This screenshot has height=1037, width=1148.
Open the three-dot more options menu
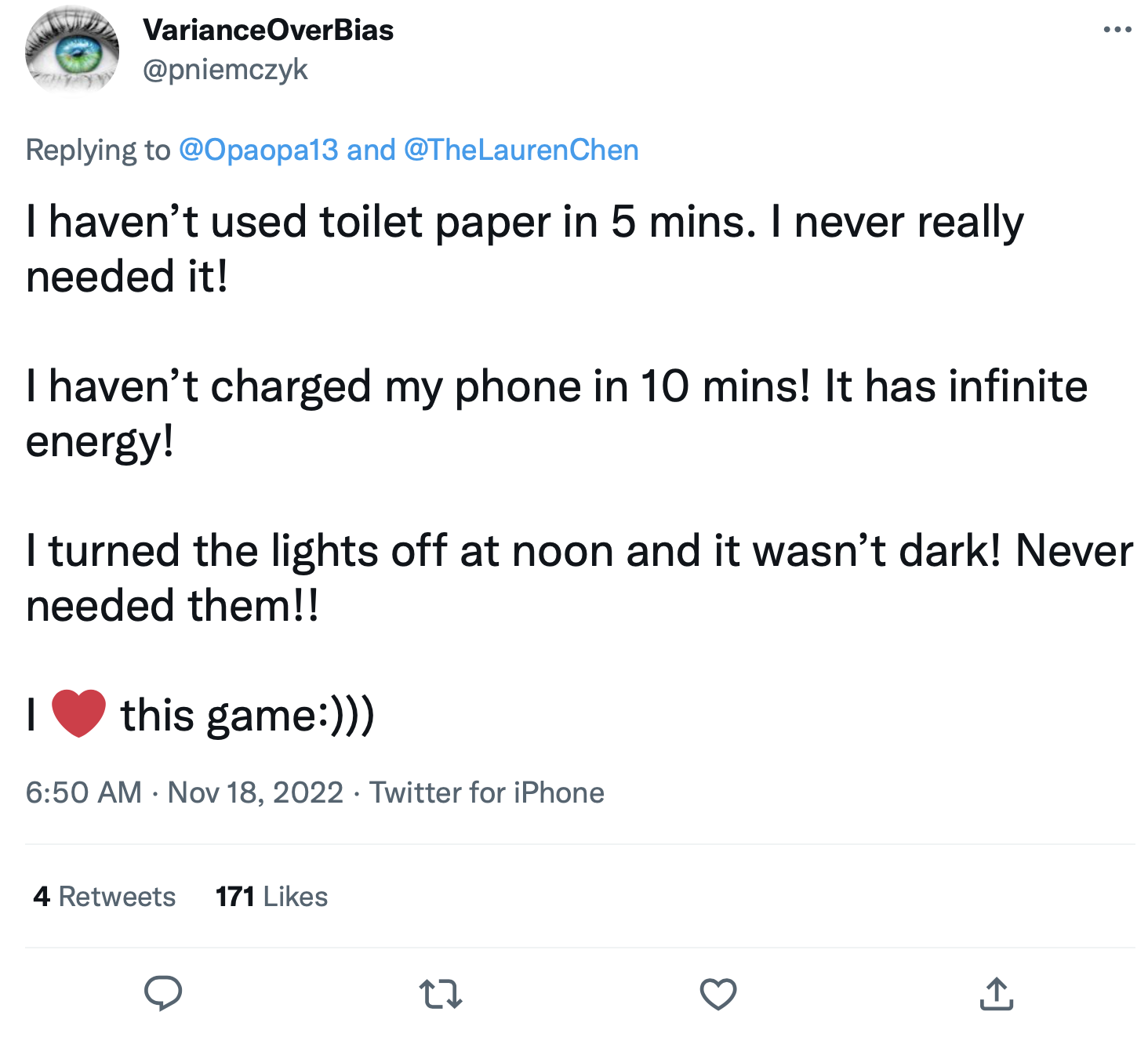(1117, 30)
